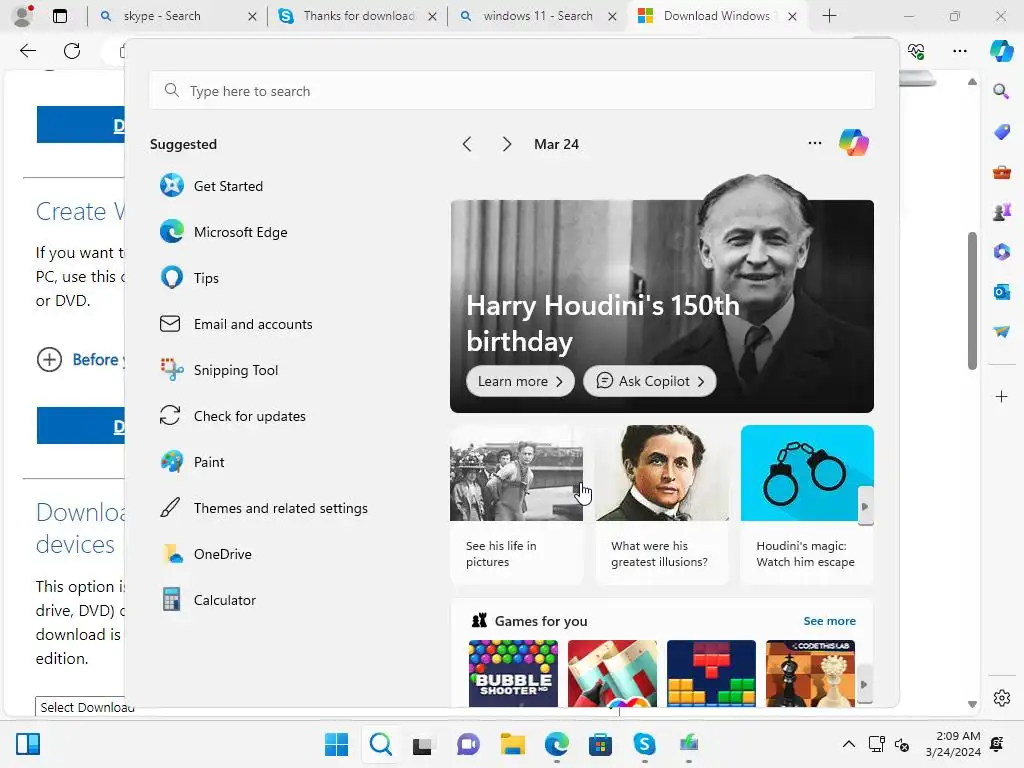Click the Copilot icon in search panel
Viewport: 1024px width, 768px height.
tap(854, 143)
